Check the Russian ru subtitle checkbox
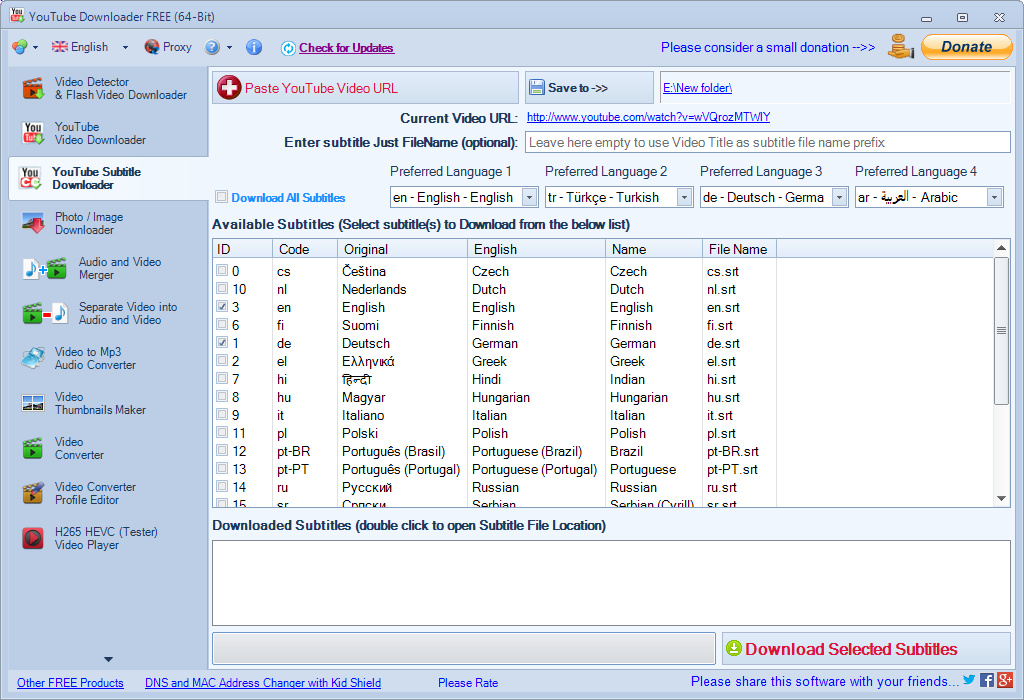The height and width of the screenshot is (700, 1024). point(222,486)
